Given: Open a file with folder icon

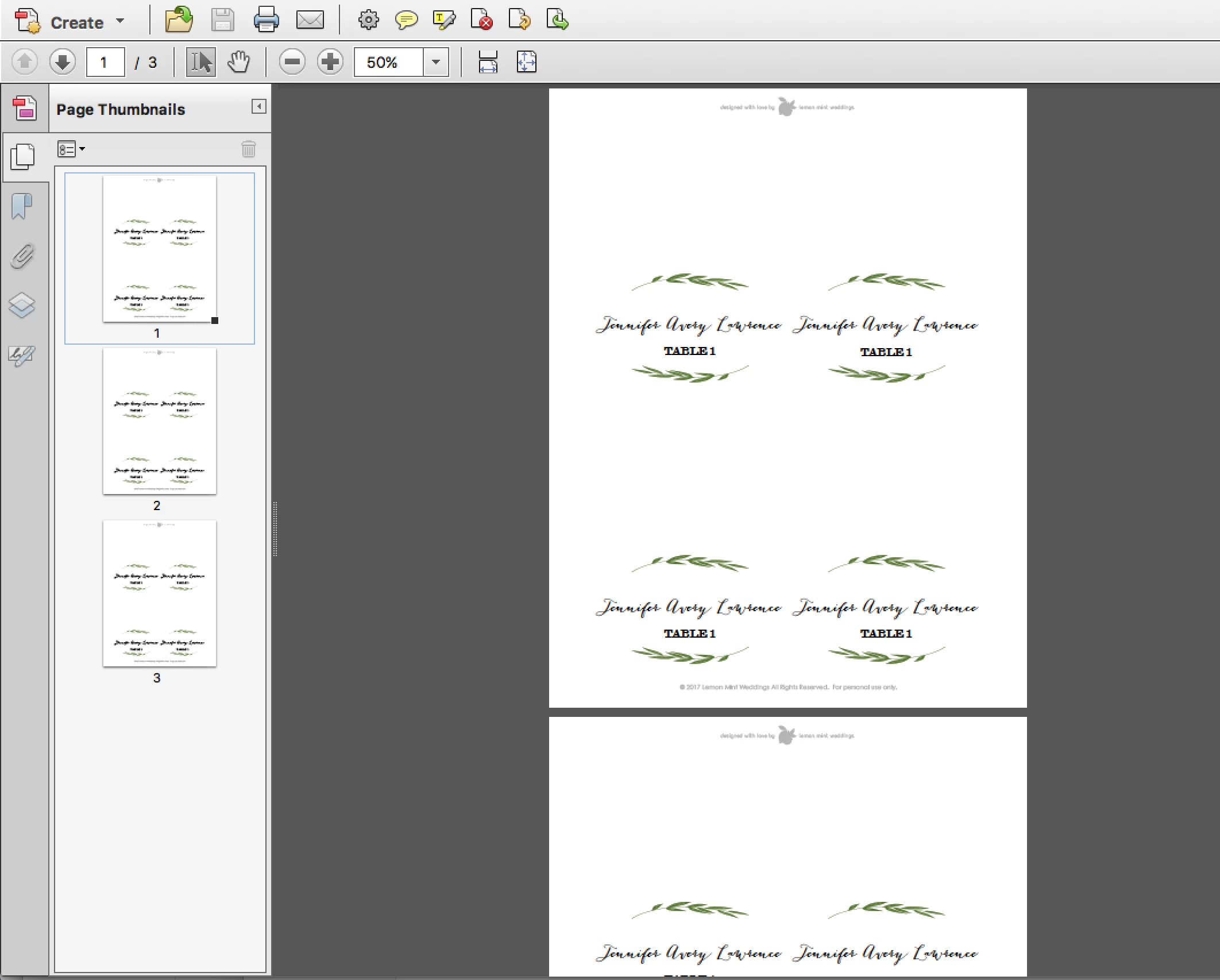Looking at the screenshot, I should click(179, 20).
